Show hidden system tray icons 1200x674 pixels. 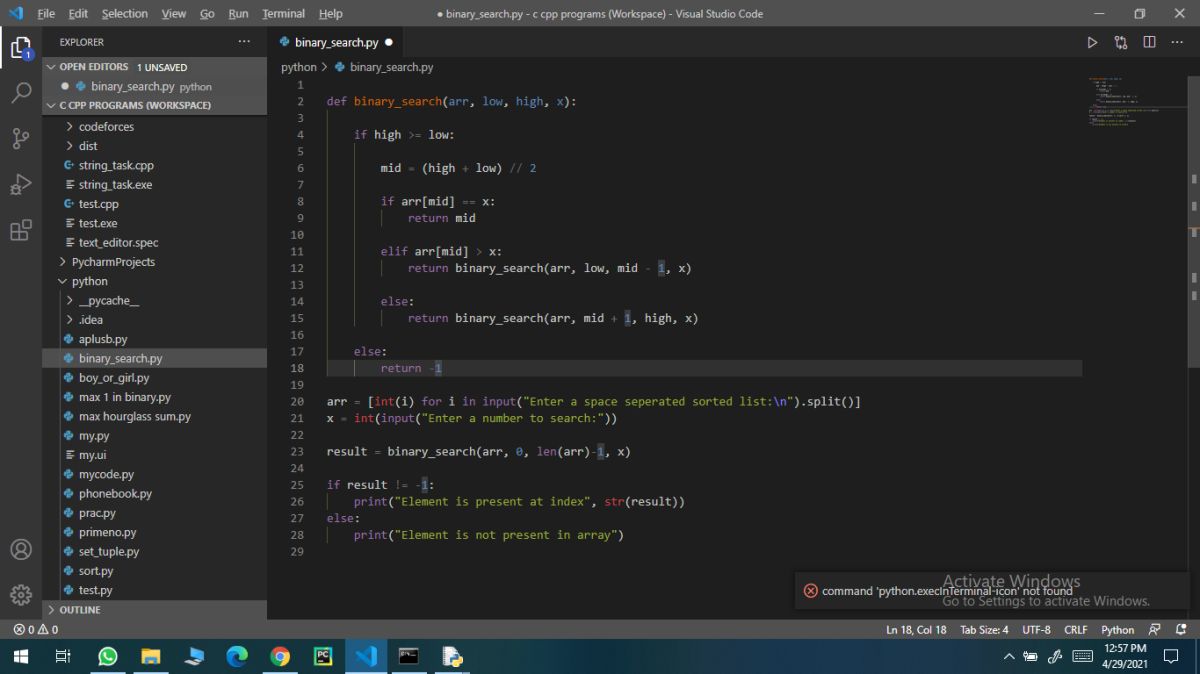tap(1008, 656)
